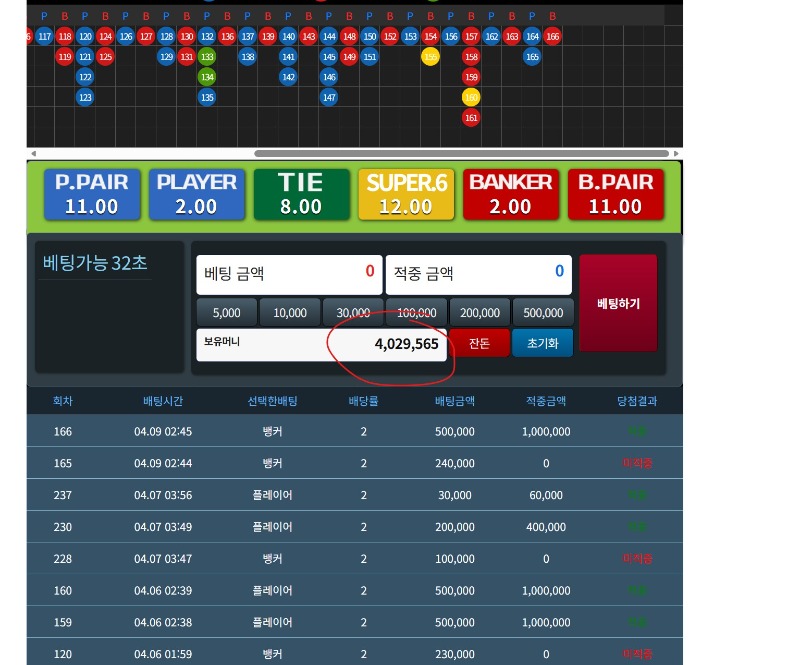Bet on BANKER at 2.00 odds
This screenshot has width=800, height=665.
coord(510,194)
